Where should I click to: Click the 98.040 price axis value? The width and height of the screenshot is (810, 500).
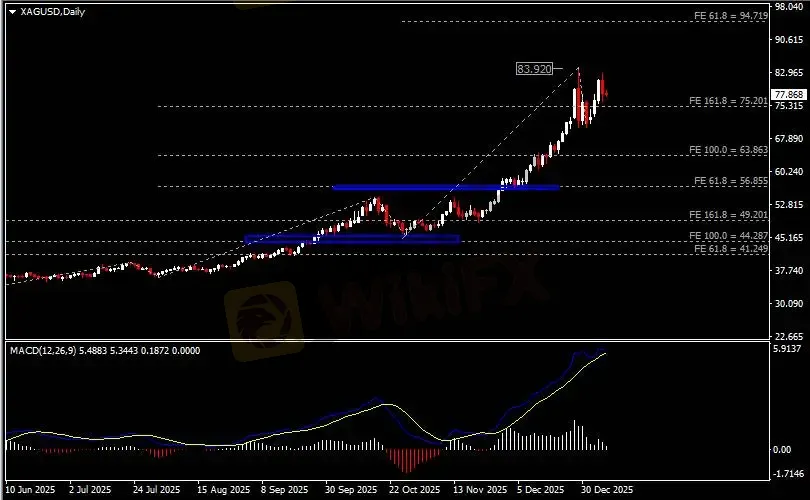click(788, 7)
